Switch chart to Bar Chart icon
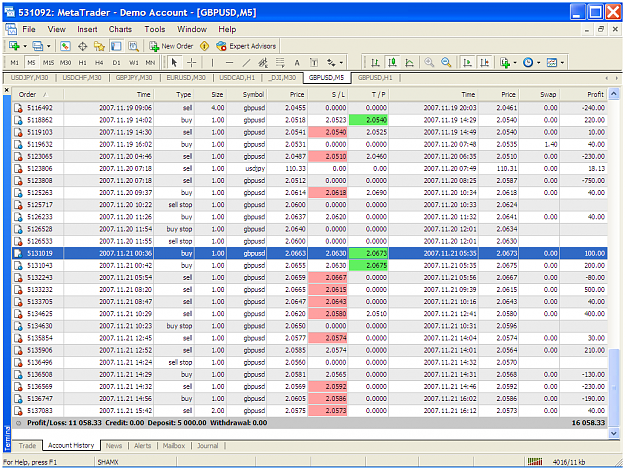 point(375,63)
